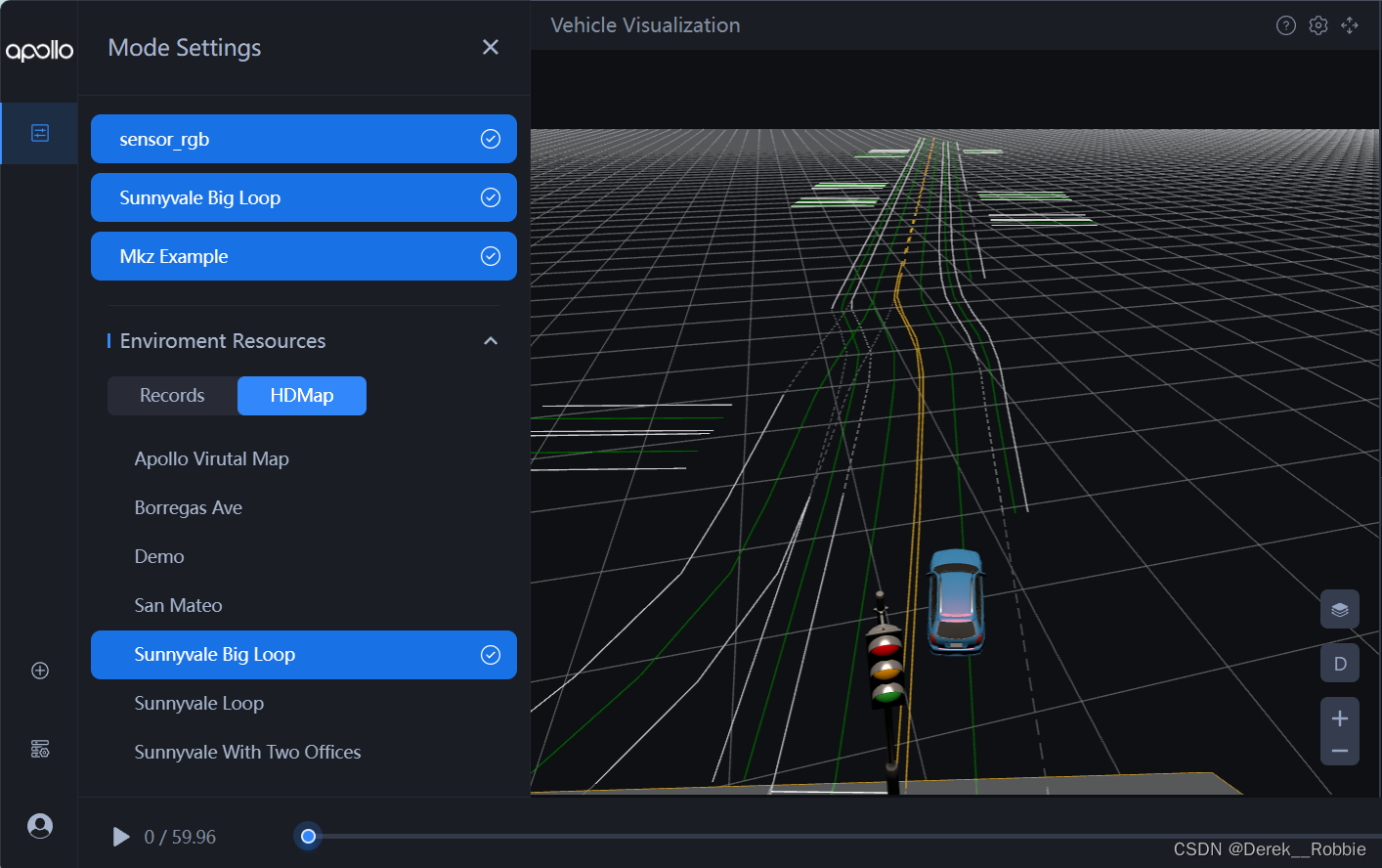The image size is (1382, 868).
Task: Click the Vehicle Visualization panel title
Action: pos(645,25)
